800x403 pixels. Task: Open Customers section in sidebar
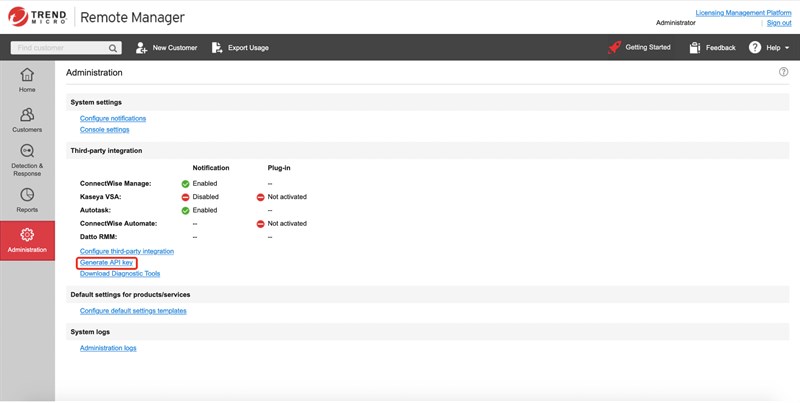27,120
